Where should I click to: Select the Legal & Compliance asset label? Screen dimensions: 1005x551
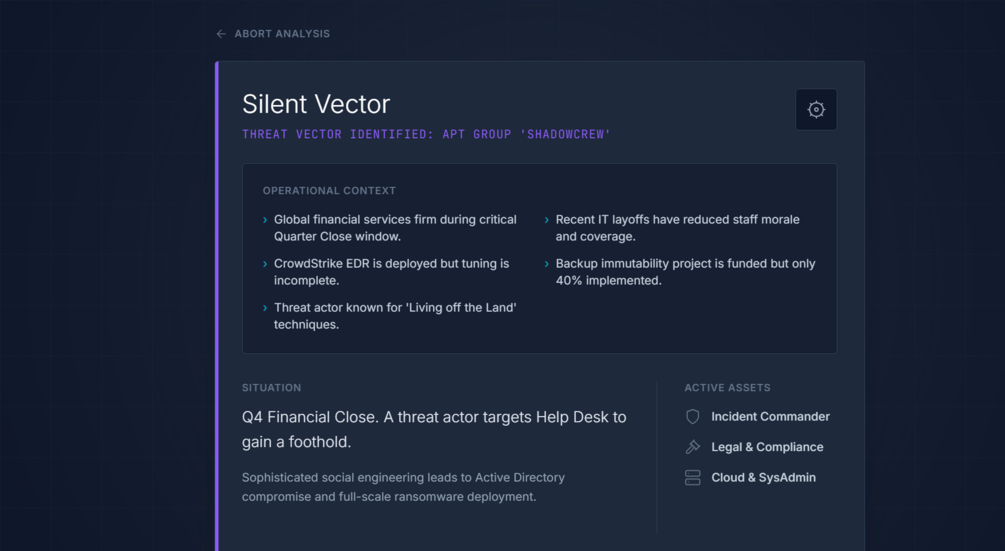[767, 447]
